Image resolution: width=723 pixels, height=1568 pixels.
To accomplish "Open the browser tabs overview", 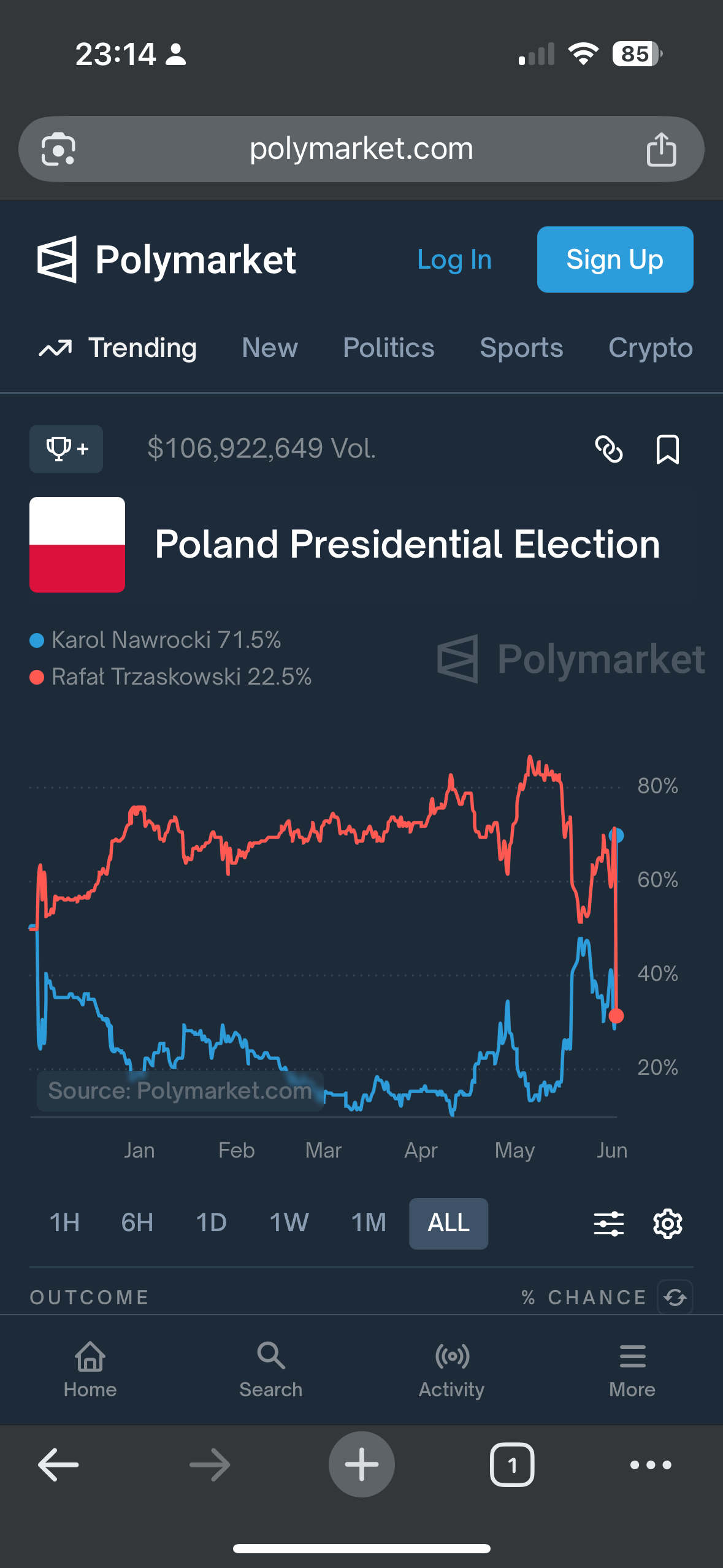I will 512,1465.
